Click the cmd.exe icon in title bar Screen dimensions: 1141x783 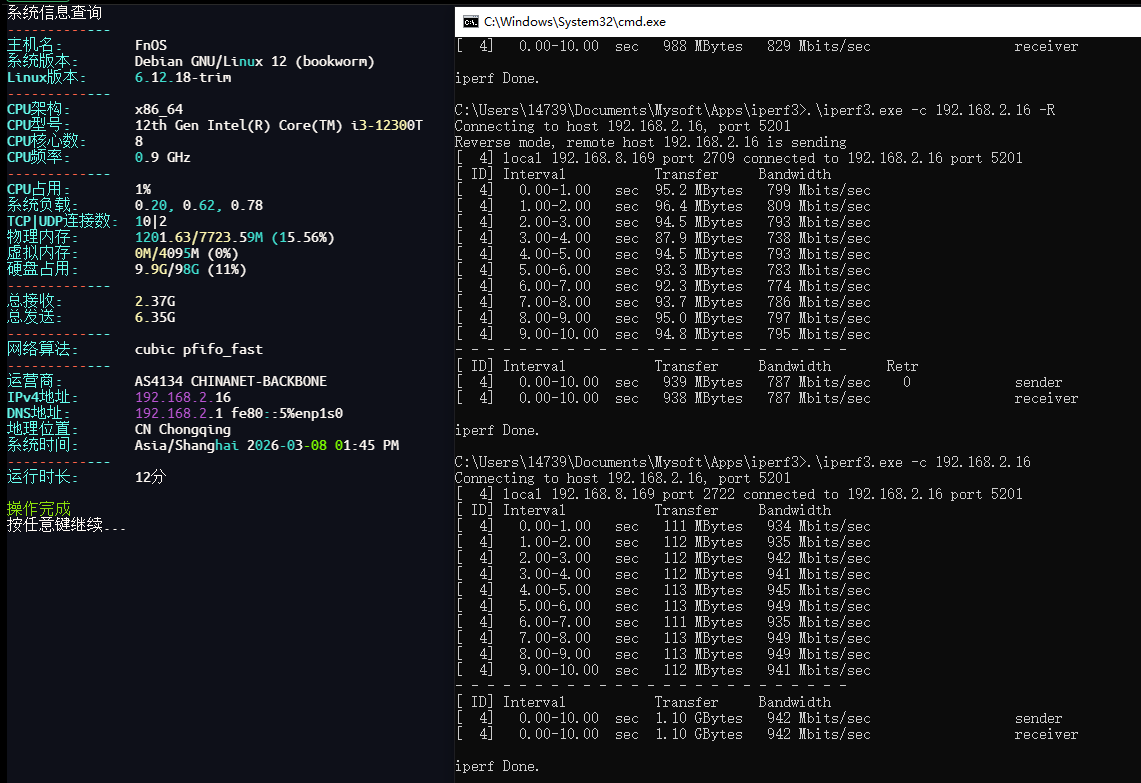(x=470, y=21)
